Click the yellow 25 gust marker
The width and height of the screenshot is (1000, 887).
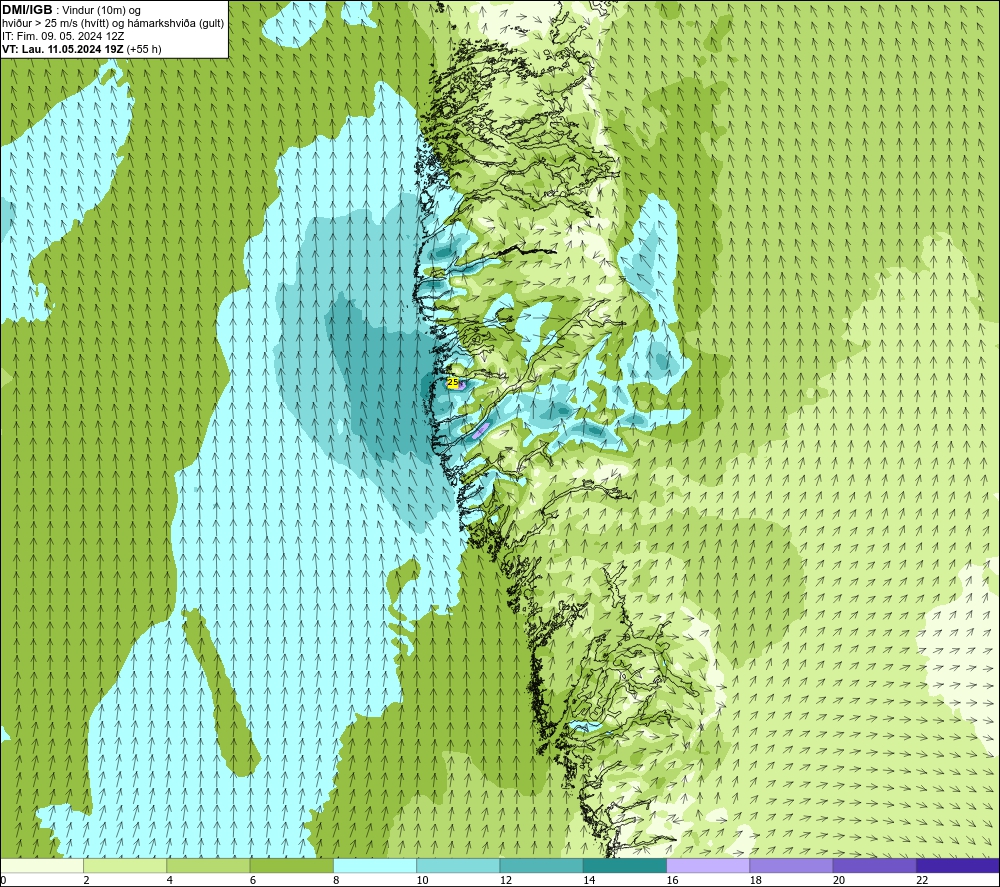453,383
